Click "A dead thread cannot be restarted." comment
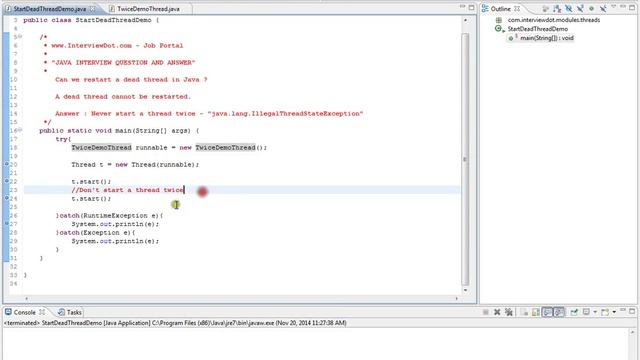Viewport: 640px width, 360px height. point(123,97)
